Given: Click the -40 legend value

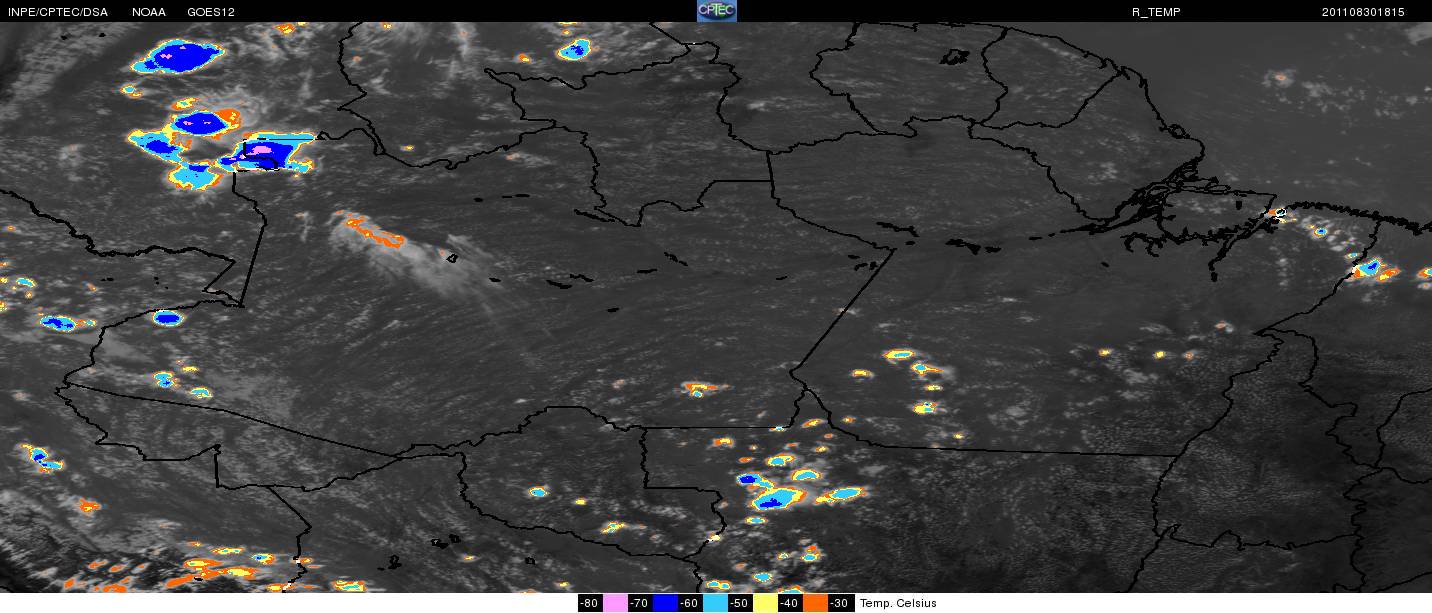Looking at the screenshot, I should pos(789,603).
